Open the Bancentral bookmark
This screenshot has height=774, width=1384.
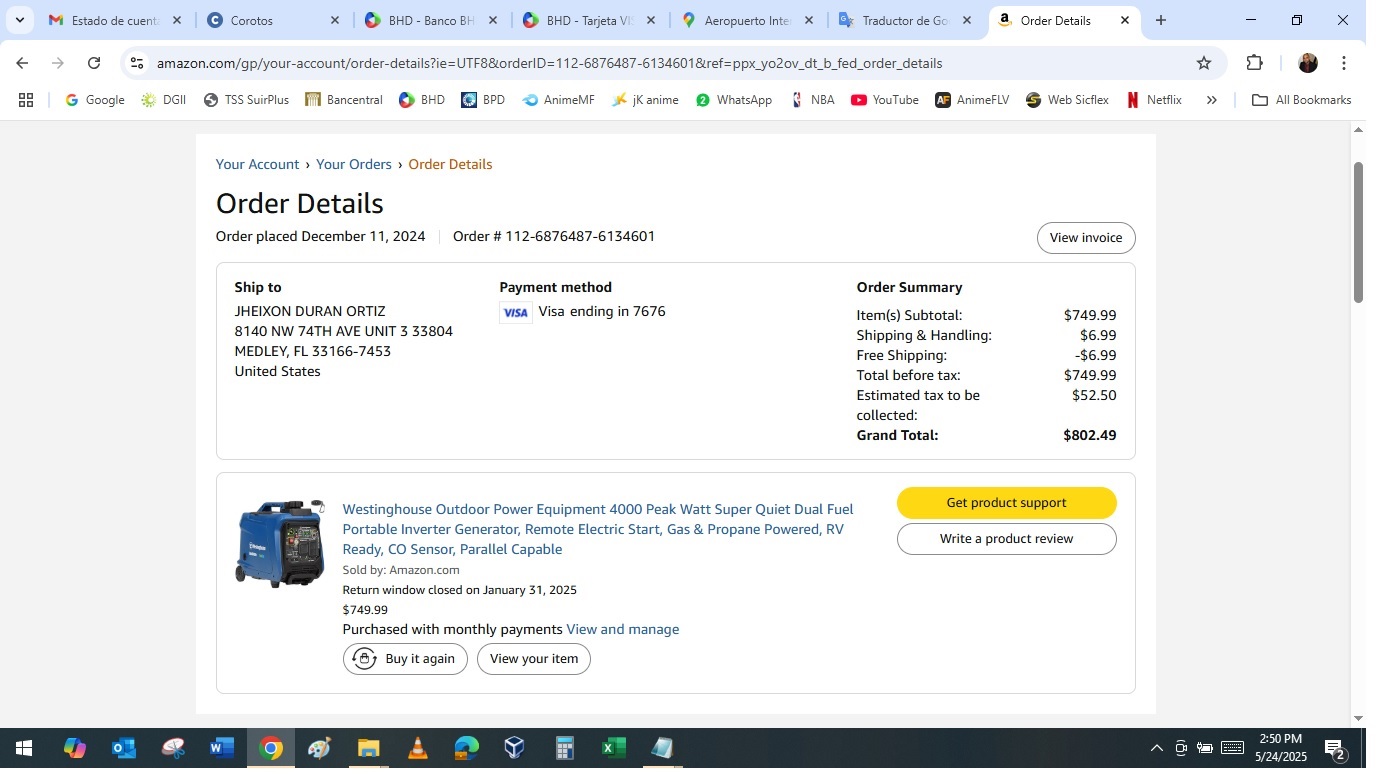(x=344, y=100)
